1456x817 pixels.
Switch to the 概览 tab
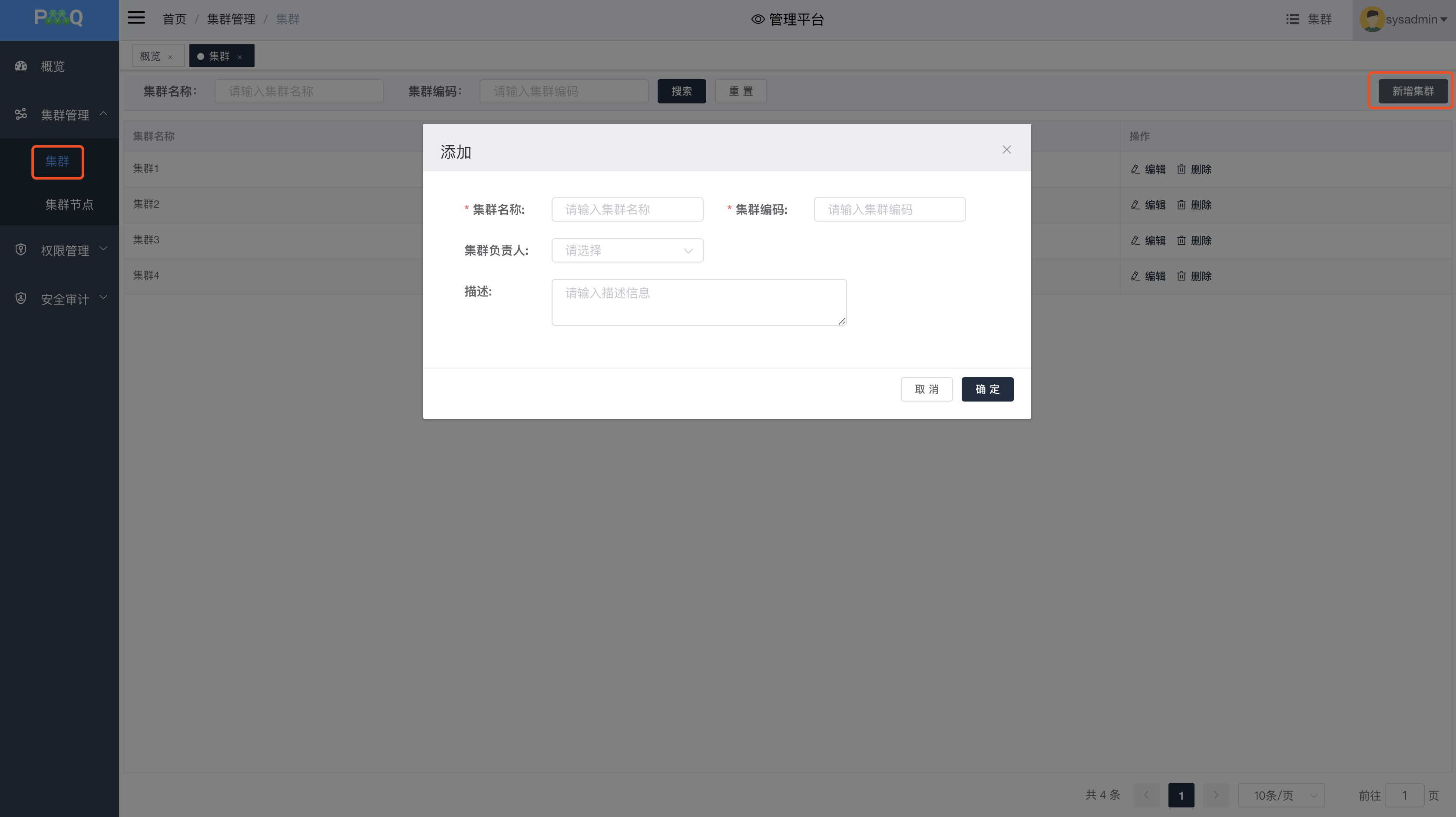pos(150,56)
